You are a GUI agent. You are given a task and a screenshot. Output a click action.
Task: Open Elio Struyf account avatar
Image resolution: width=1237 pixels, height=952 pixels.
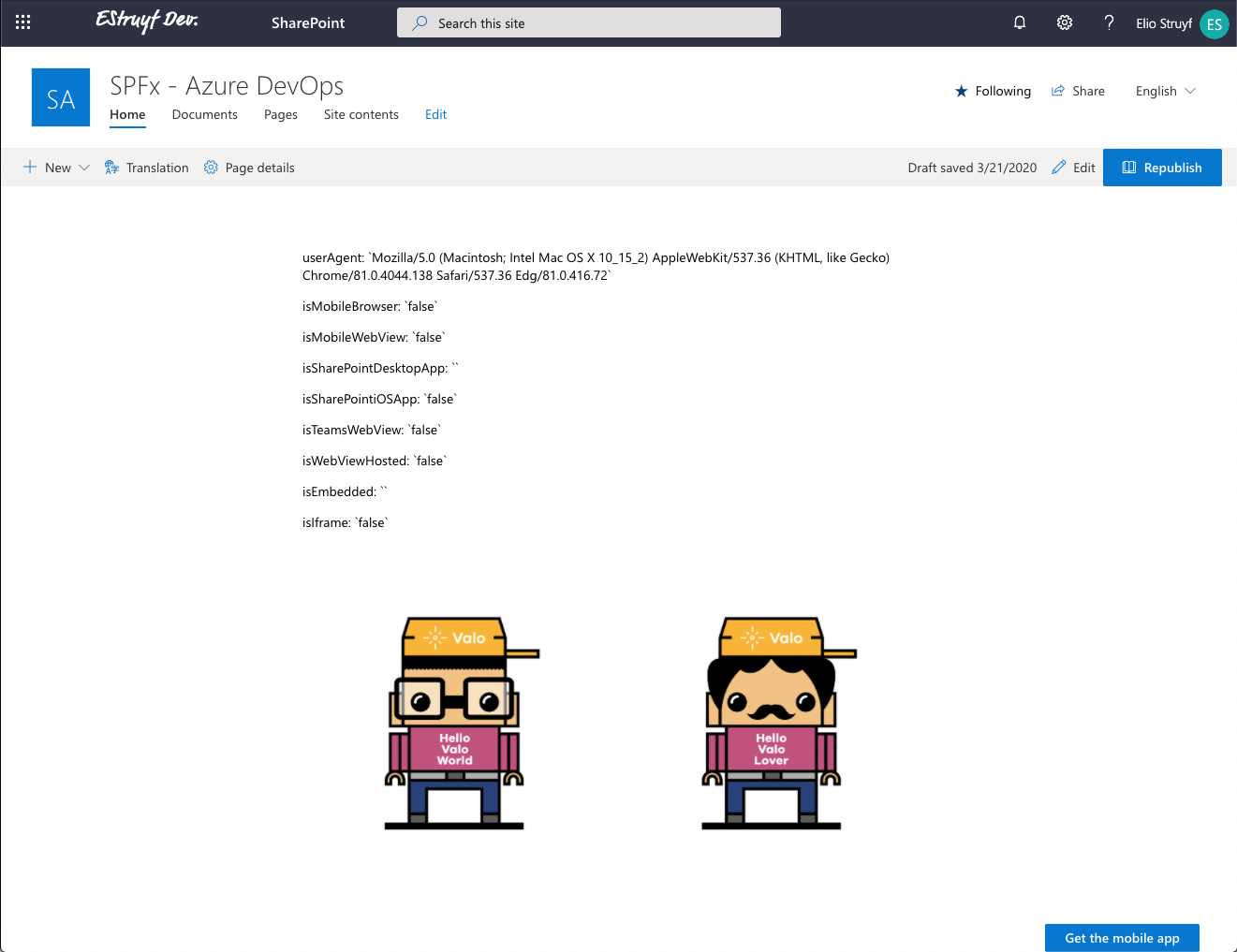(x=1214, y=23)
